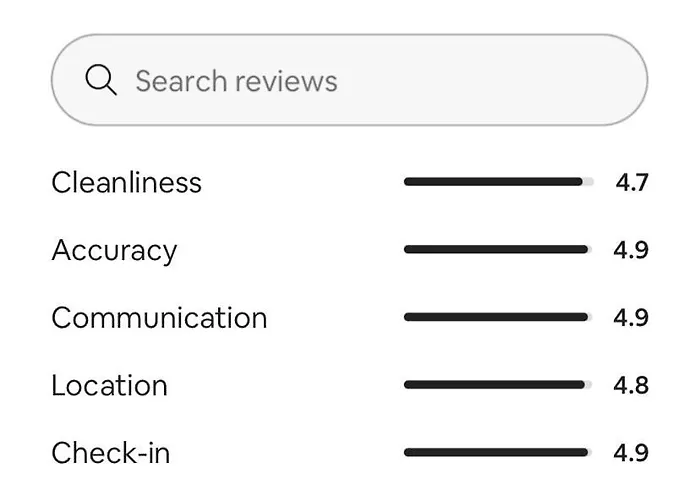This screenshot has height=500, width=700.
Task: Click the 4.9 Check-in score value
Action: (631, 453)
